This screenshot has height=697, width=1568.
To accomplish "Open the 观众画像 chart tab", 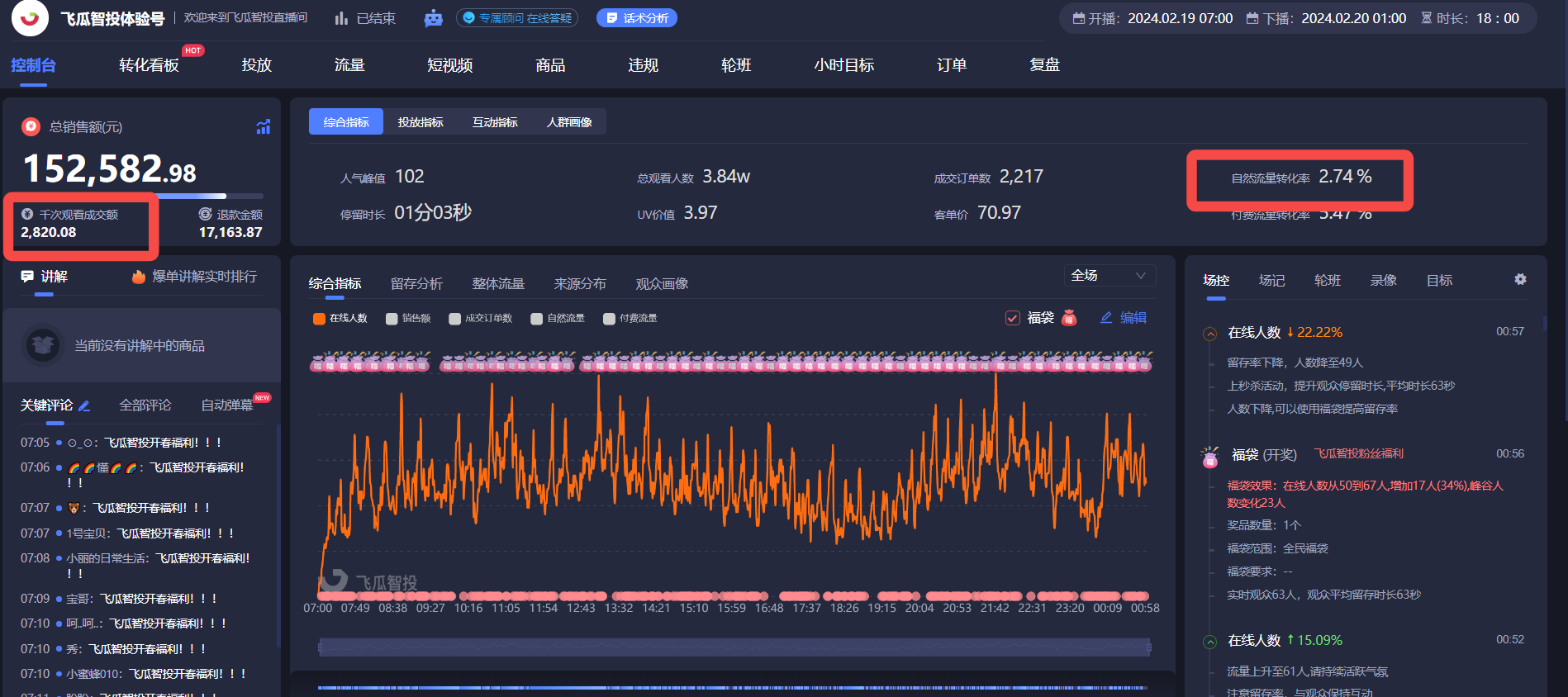I will click(662, 284).
